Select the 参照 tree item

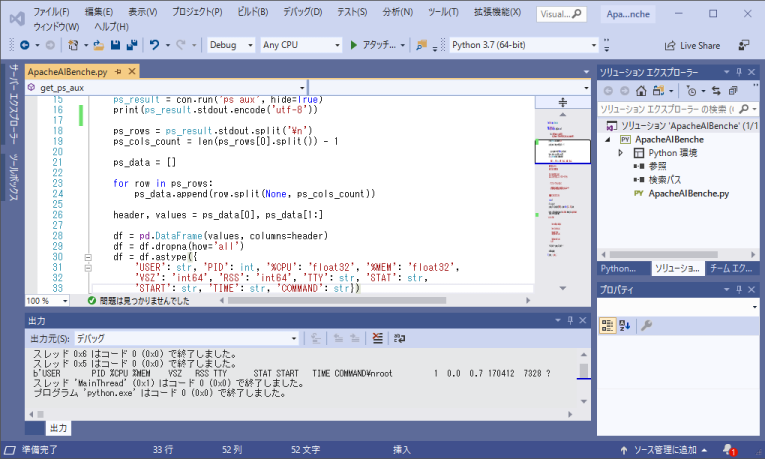pos(657,166)
